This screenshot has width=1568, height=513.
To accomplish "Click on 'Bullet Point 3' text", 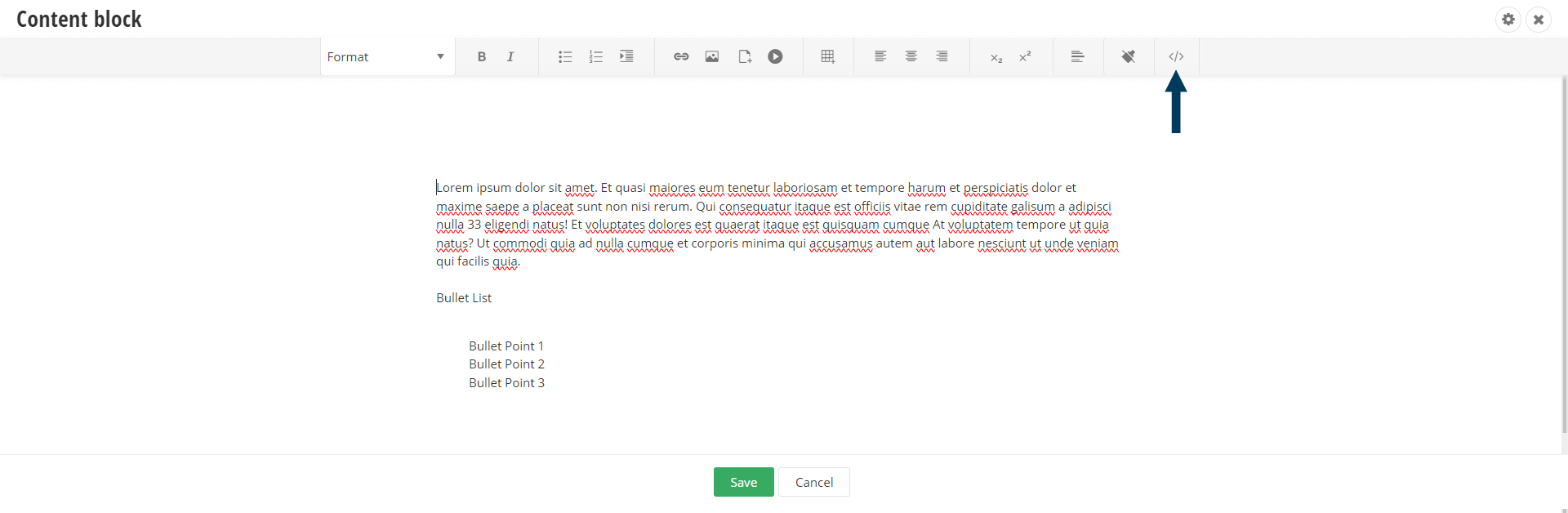I will pos(506,383).
